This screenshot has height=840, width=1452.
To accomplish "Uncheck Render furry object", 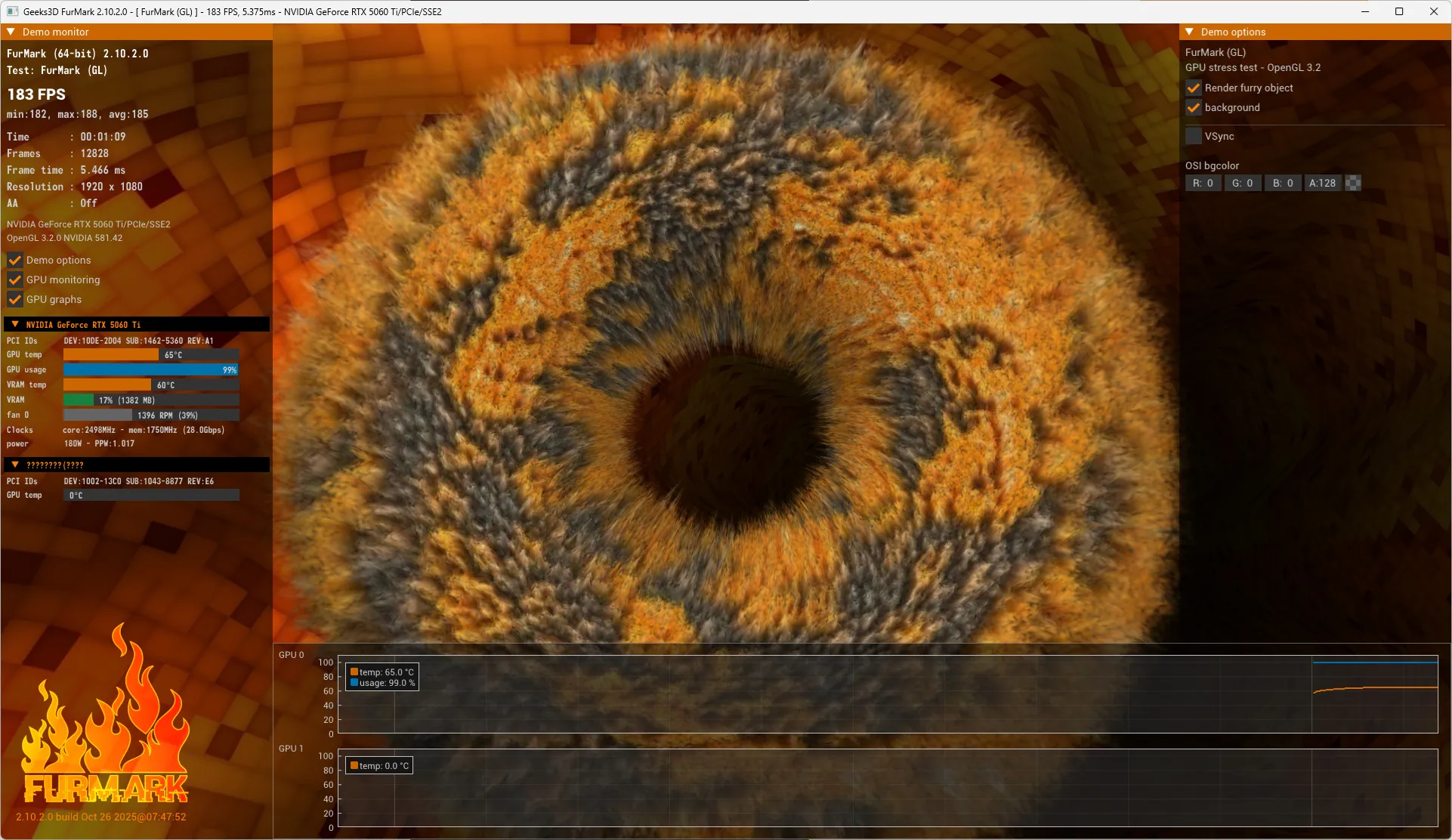I will (1194, 88).
